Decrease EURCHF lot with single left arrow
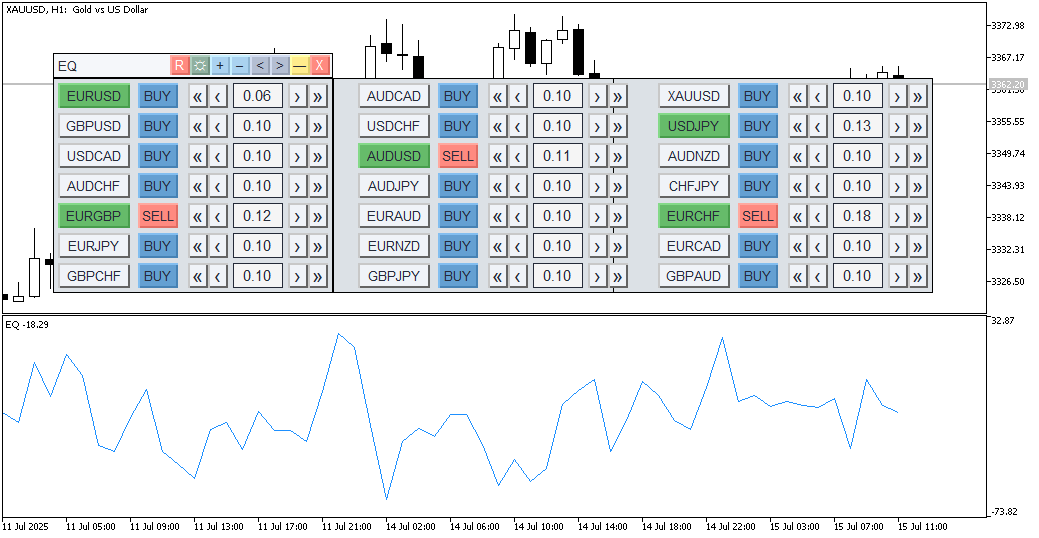 click(x=818, y=216)
